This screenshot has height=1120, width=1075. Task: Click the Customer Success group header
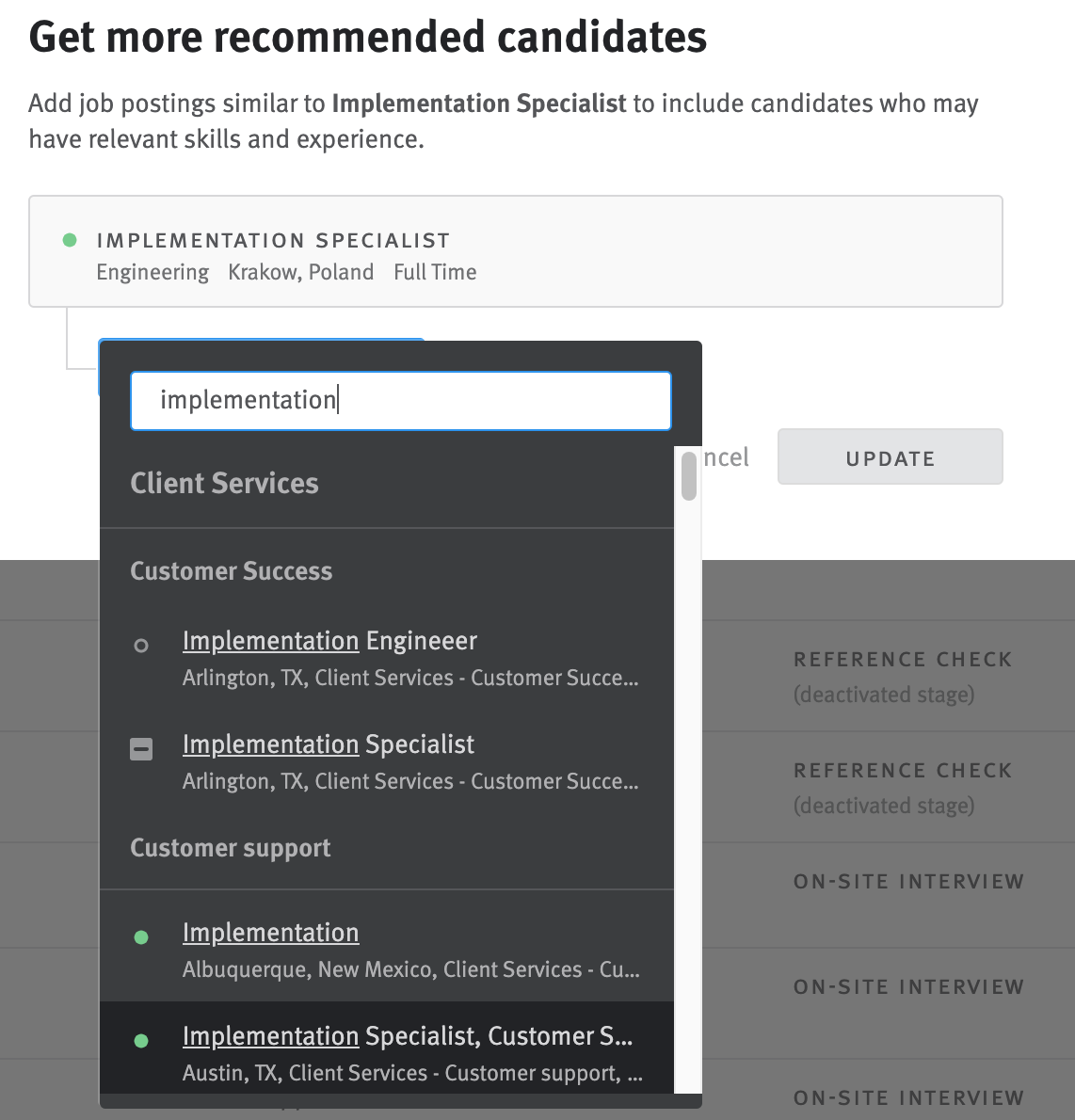(x=231, y=571)
